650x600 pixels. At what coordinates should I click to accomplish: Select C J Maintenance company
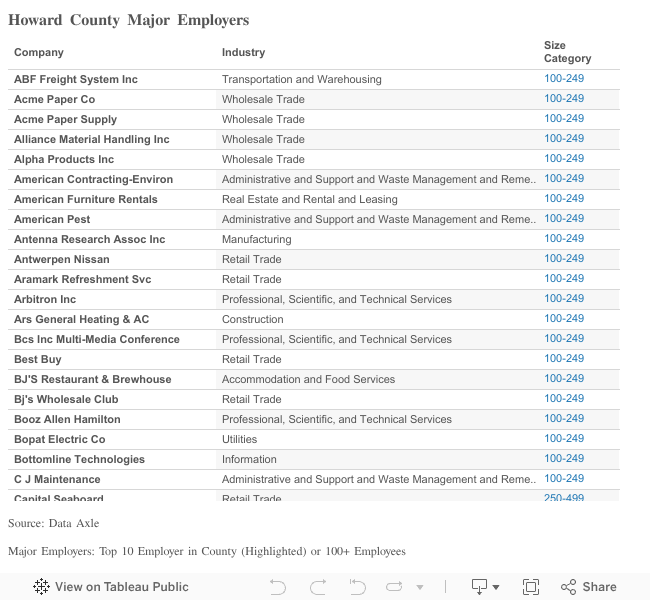tap(57, 479)
